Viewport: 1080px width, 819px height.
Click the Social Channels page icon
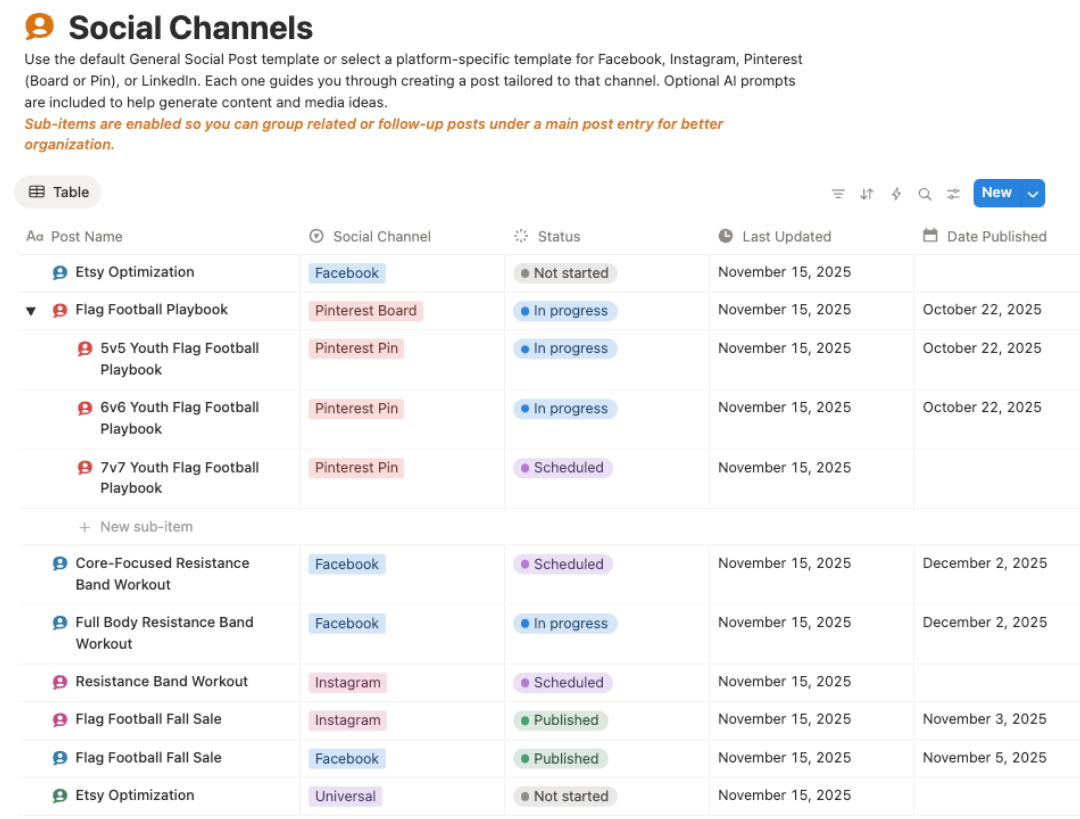(39, 27)
